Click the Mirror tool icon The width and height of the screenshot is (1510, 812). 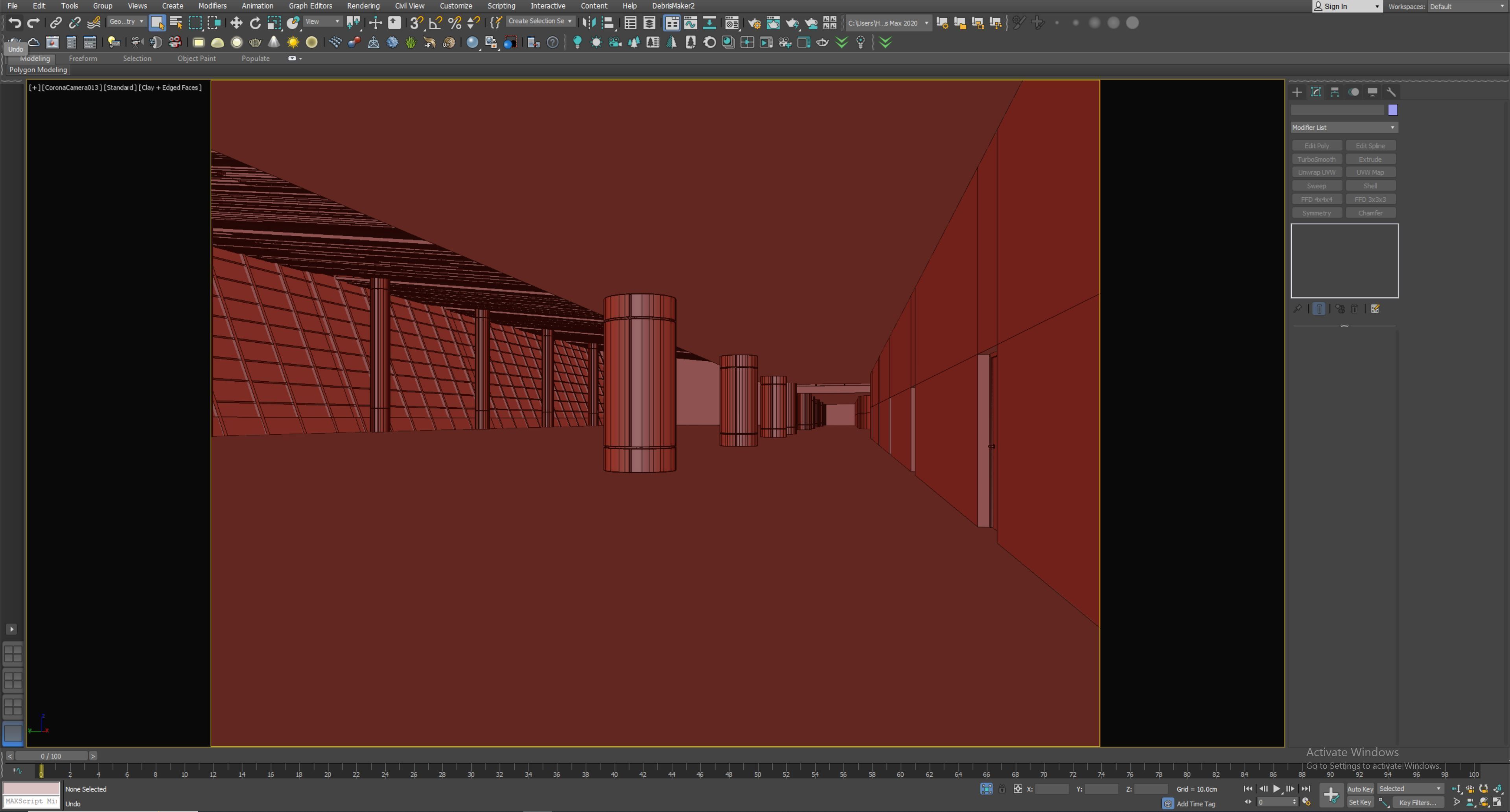589,23
